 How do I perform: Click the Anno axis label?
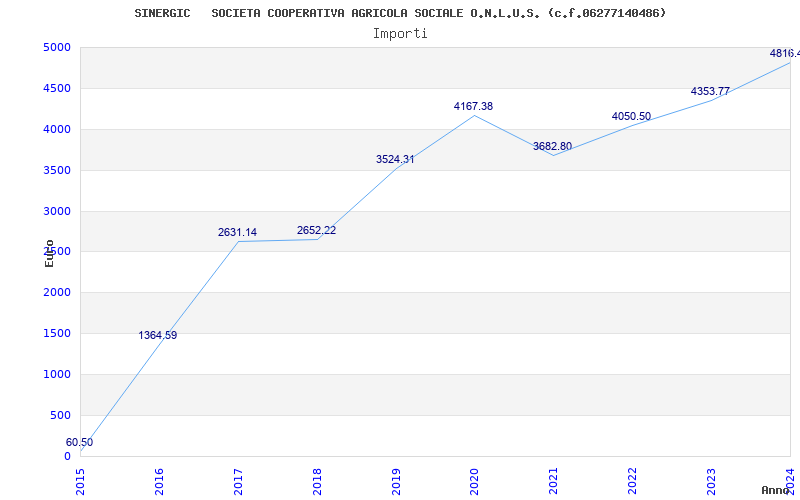(x=775, y=490)
